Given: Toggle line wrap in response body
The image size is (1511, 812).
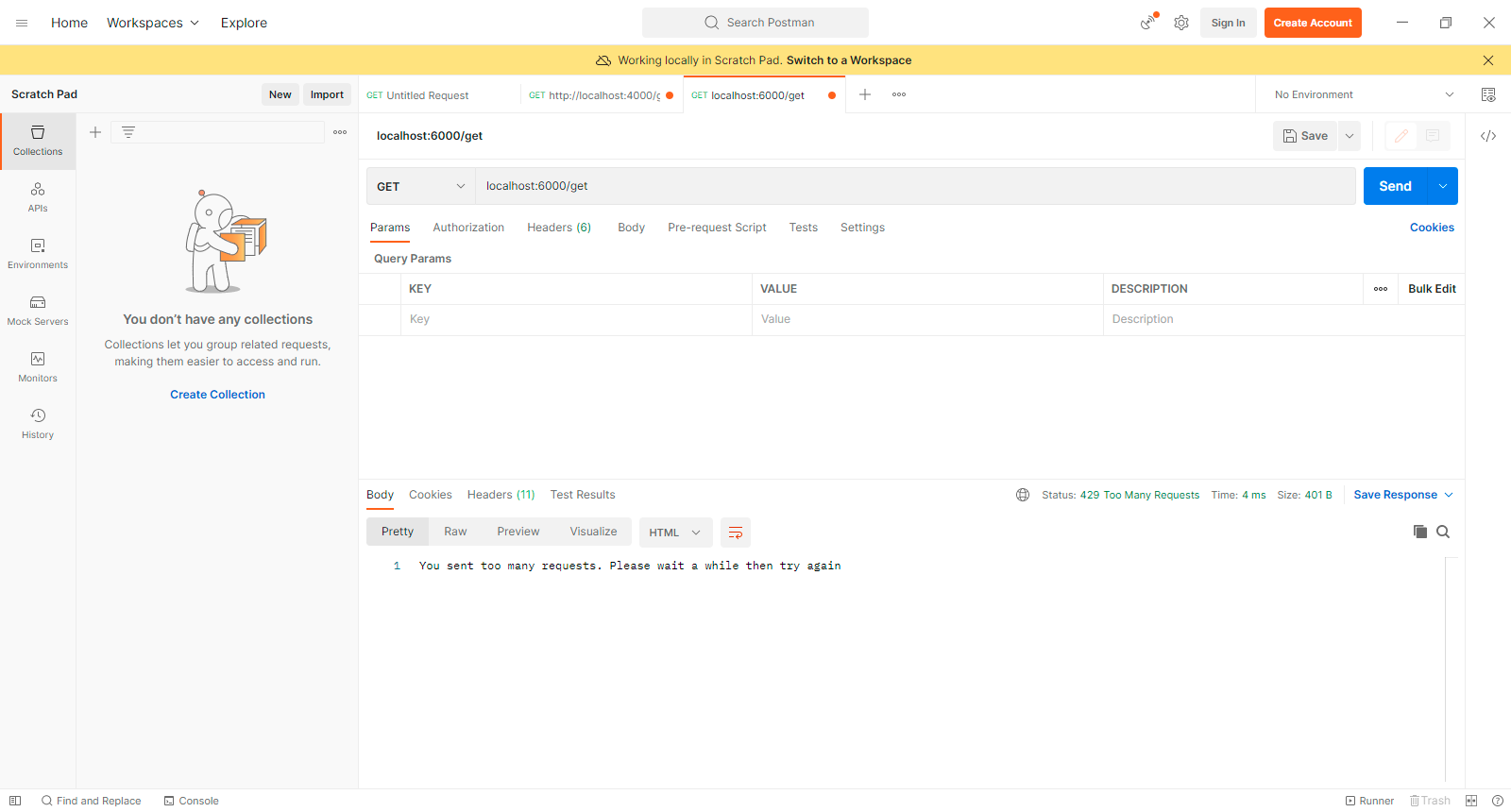Looking at the screenshot, I should (x=736, y=533).
